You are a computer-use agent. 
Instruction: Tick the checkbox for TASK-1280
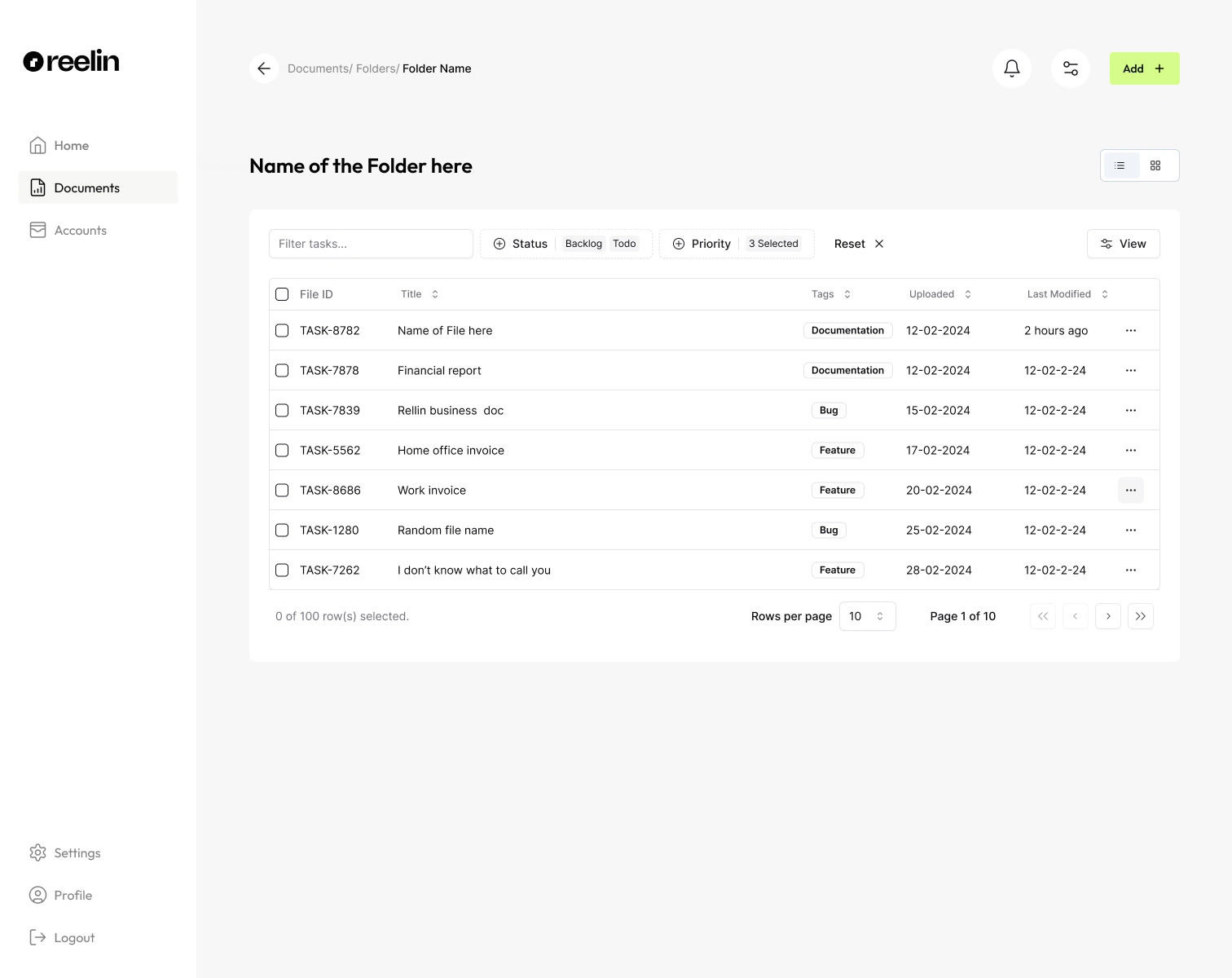coord(282,530)
